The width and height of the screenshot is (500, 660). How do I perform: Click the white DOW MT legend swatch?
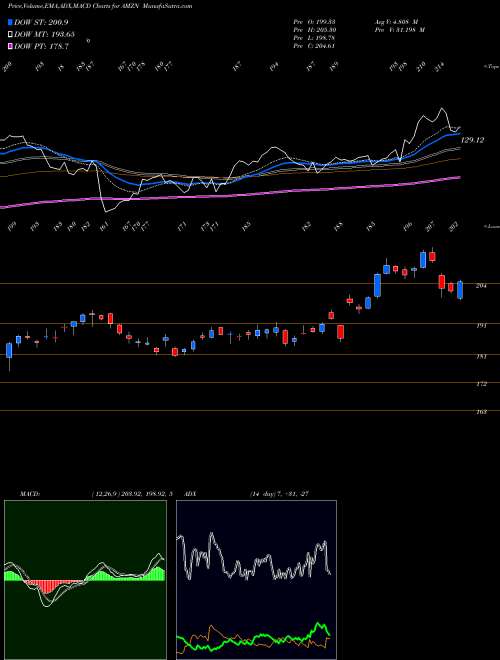pyautogui.click(x=11, y=34)
